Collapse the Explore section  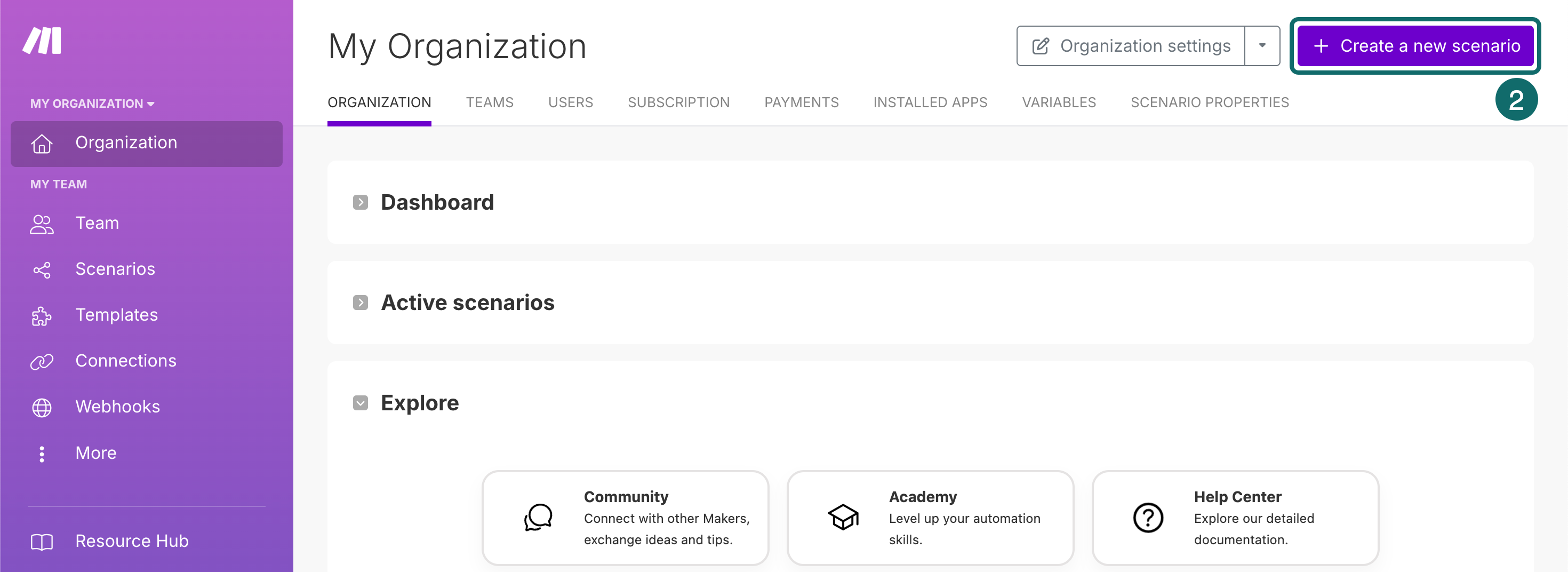point(361,403)
